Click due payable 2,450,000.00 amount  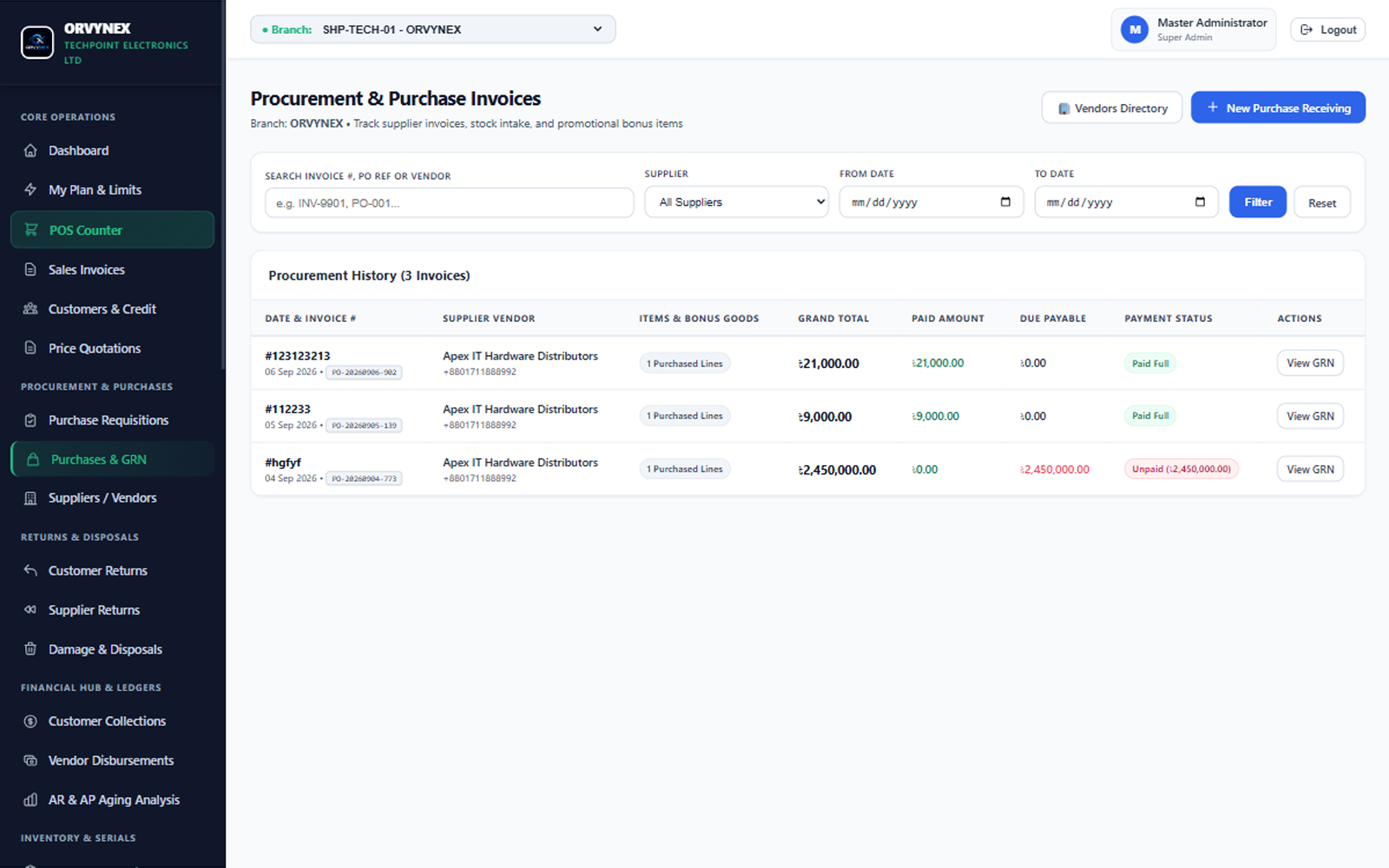[x=1055, y=470]
